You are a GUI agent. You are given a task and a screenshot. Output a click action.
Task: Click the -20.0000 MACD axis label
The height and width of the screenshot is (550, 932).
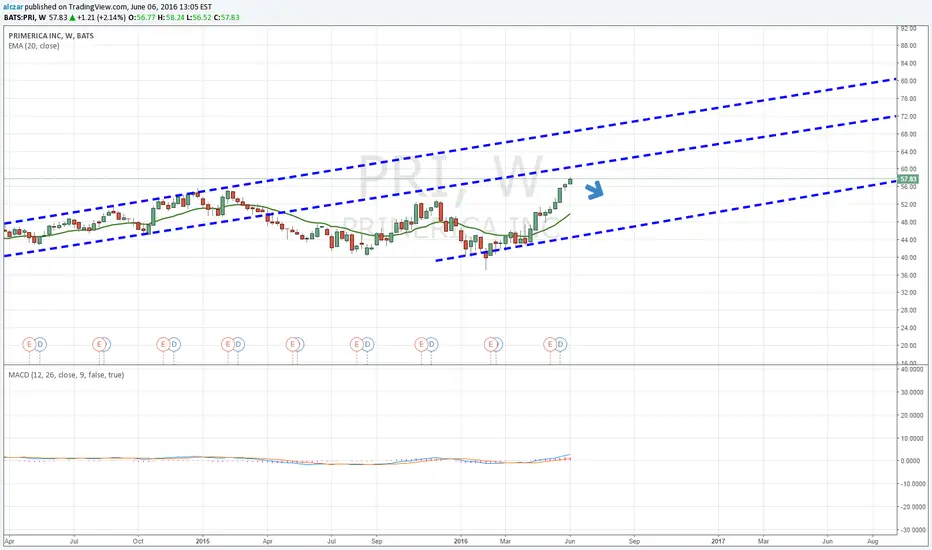(912, 507)
